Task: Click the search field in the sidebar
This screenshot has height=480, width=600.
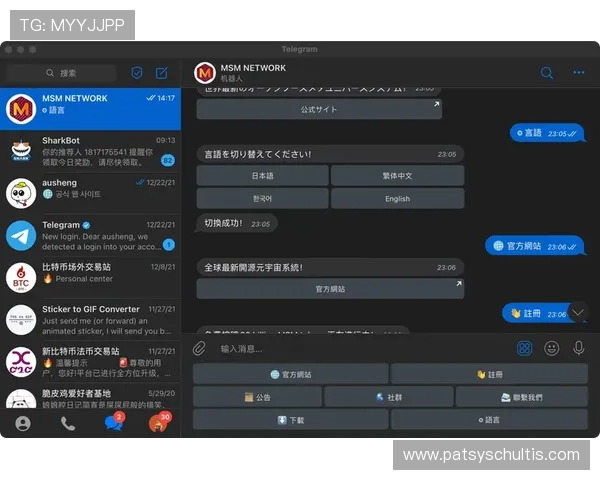Action: tap(62, 73)
